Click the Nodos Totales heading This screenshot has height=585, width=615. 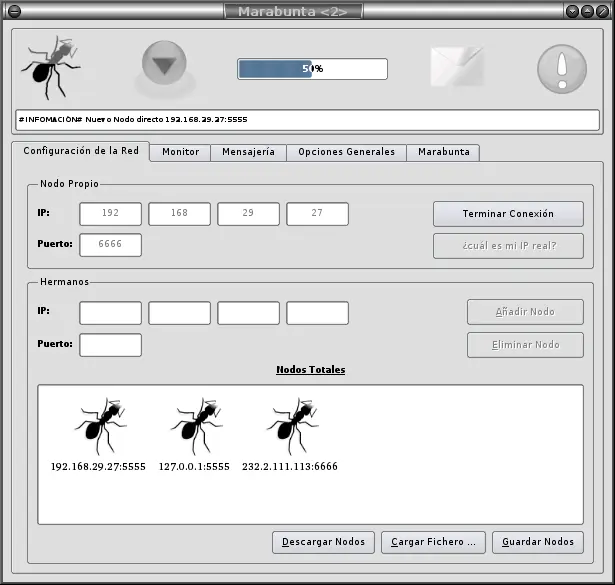tap(311, 370)
